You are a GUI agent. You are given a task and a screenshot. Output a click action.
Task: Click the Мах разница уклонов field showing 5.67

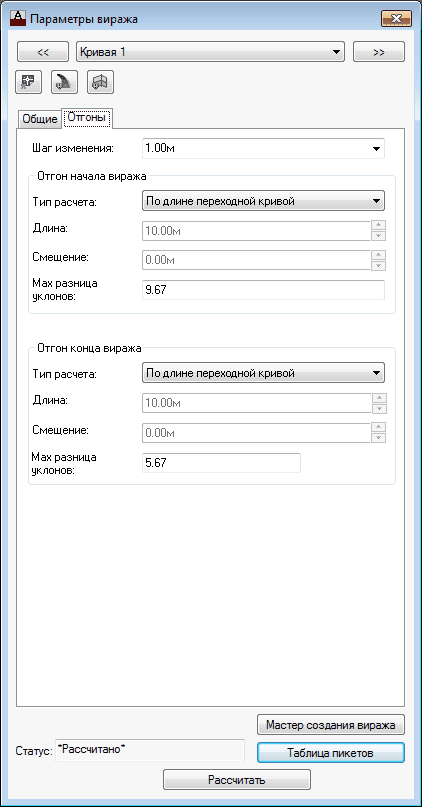point(221,463)
